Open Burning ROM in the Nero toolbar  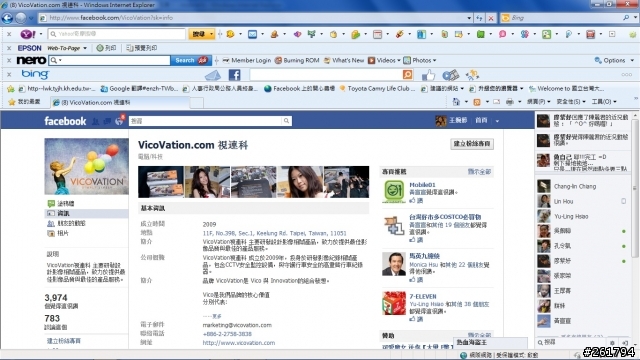297,60
